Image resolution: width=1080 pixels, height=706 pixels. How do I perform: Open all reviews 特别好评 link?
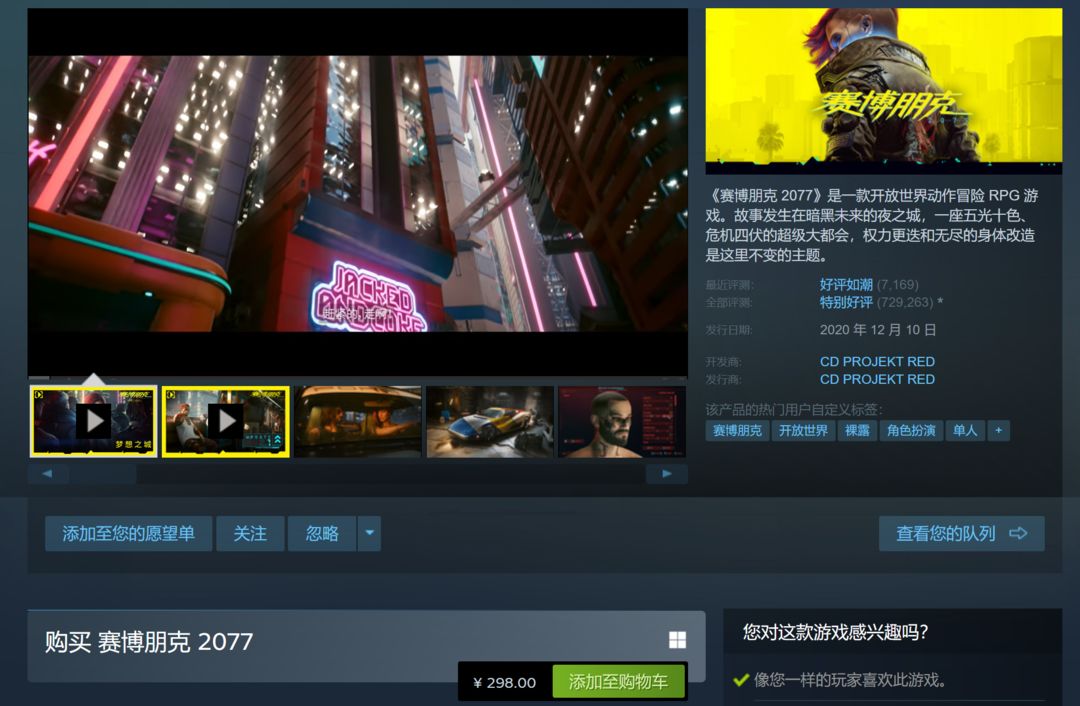click(x=846, y=302)
